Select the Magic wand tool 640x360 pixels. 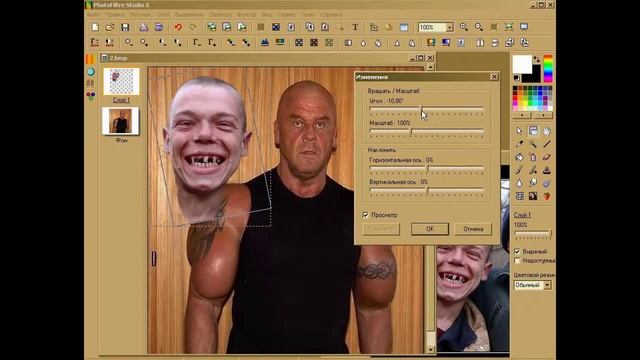[x=533, y=144]
